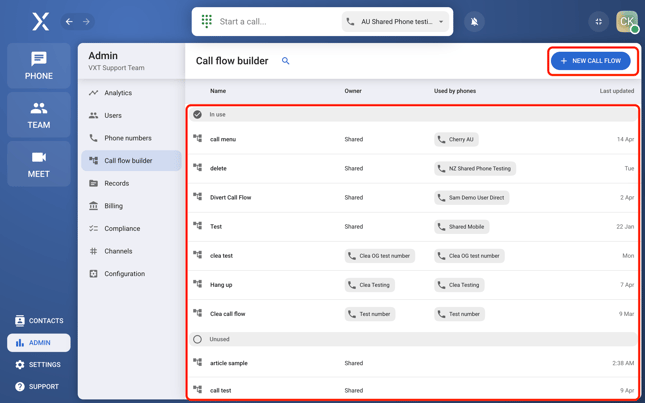Click the search icon beside Call flow builder
The width and height of the screenshot is (645, 403).
[x=285, y=61]
